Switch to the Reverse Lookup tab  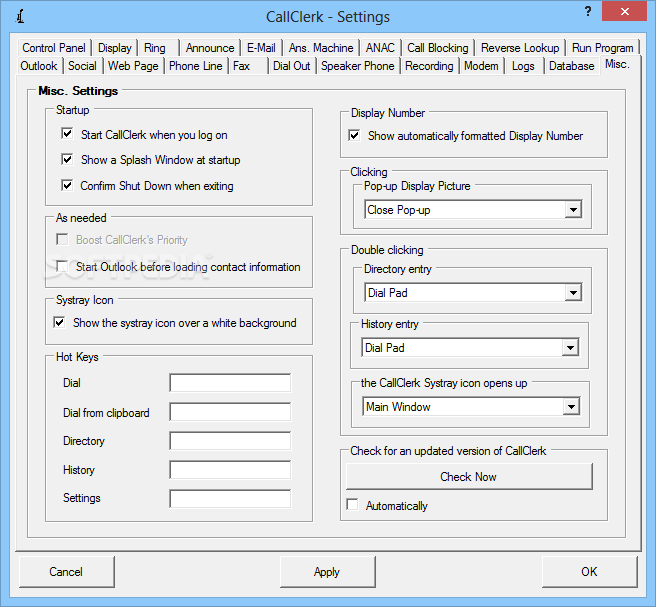(520, 48)
